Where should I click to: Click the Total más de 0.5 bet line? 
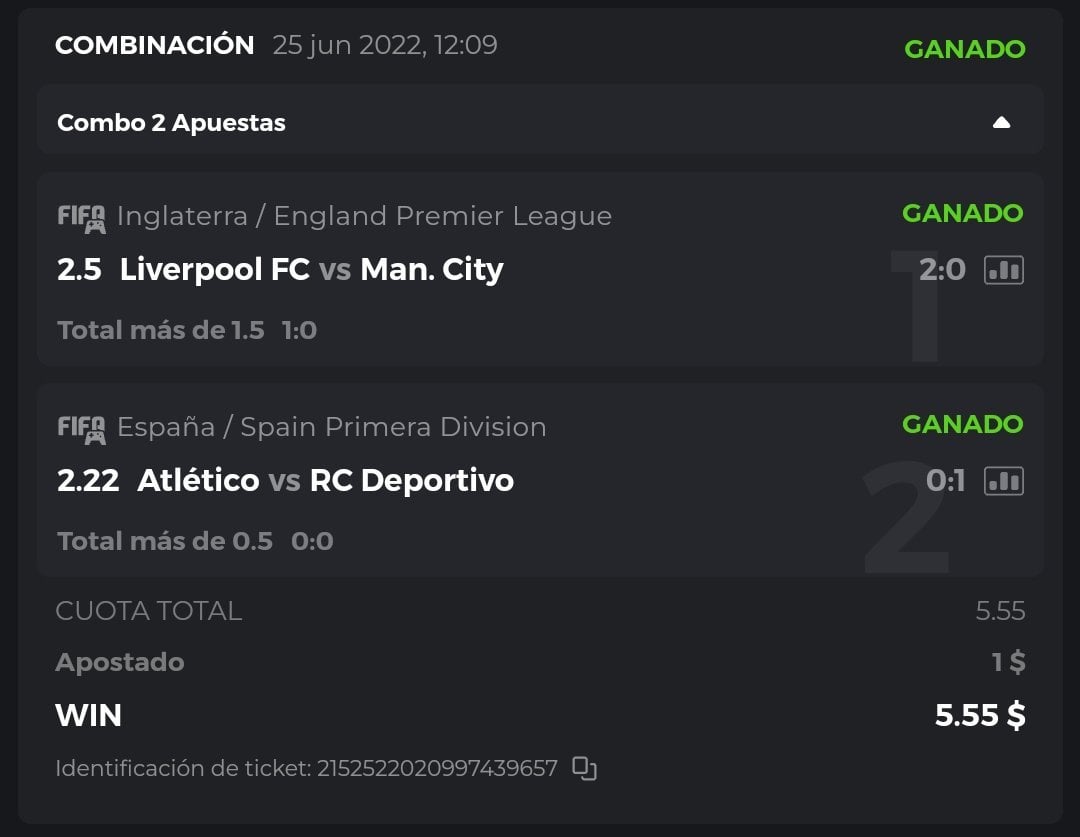click(164, 541)
